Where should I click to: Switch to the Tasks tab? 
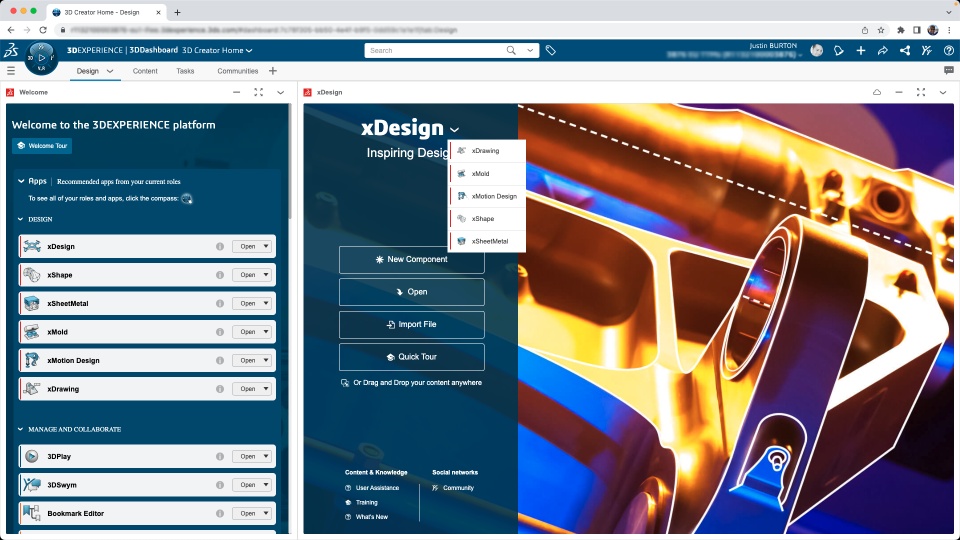(x=185, y=71)
